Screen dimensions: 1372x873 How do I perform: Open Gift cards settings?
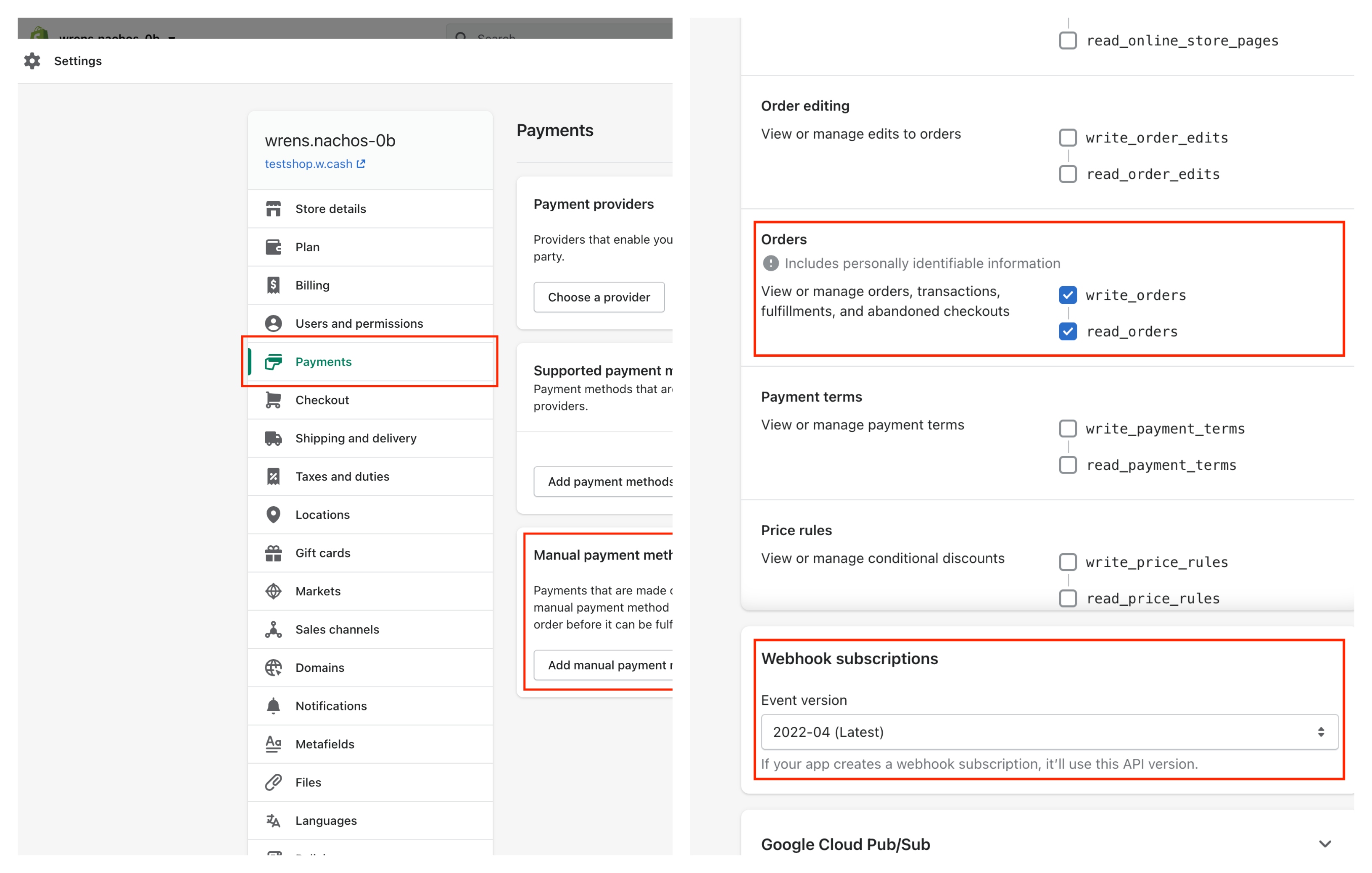(370, 553)
